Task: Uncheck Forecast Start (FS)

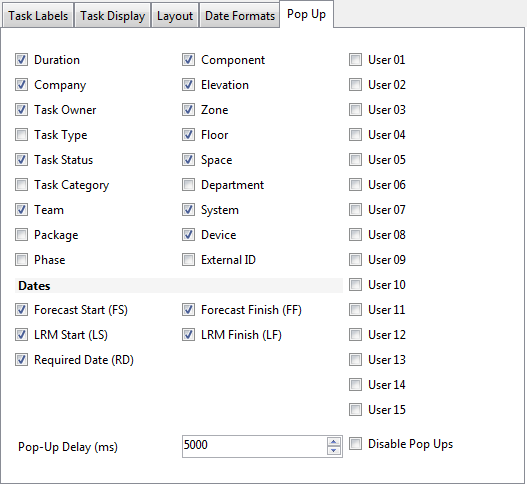Action: [22, 310]
